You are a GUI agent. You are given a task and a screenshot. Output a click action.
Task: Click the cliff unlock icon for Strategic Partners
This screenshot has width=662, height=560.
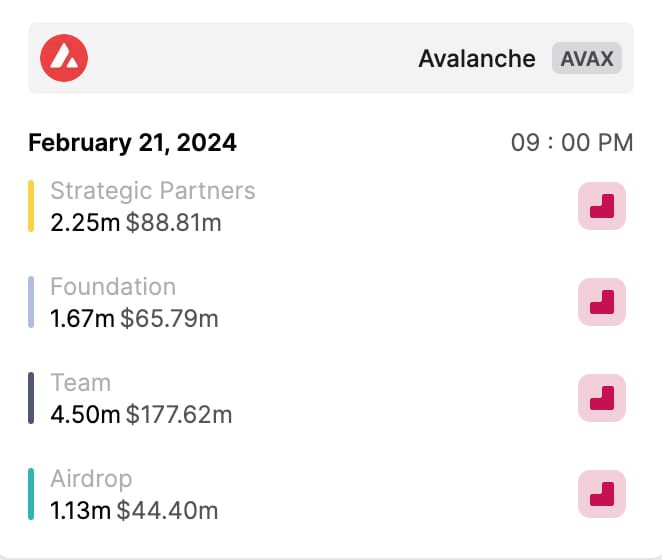(x=602, y=206)
